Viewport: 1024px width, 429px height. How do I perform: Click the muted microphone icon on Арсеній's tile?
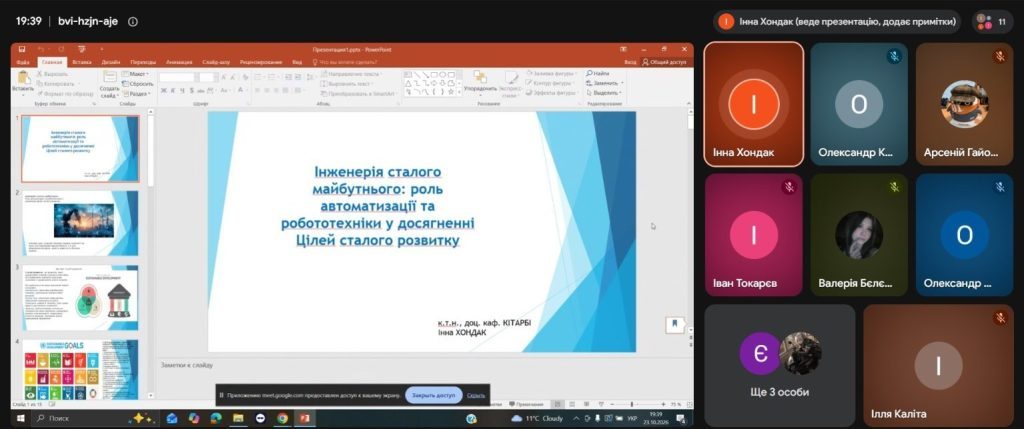point(1000,56)
